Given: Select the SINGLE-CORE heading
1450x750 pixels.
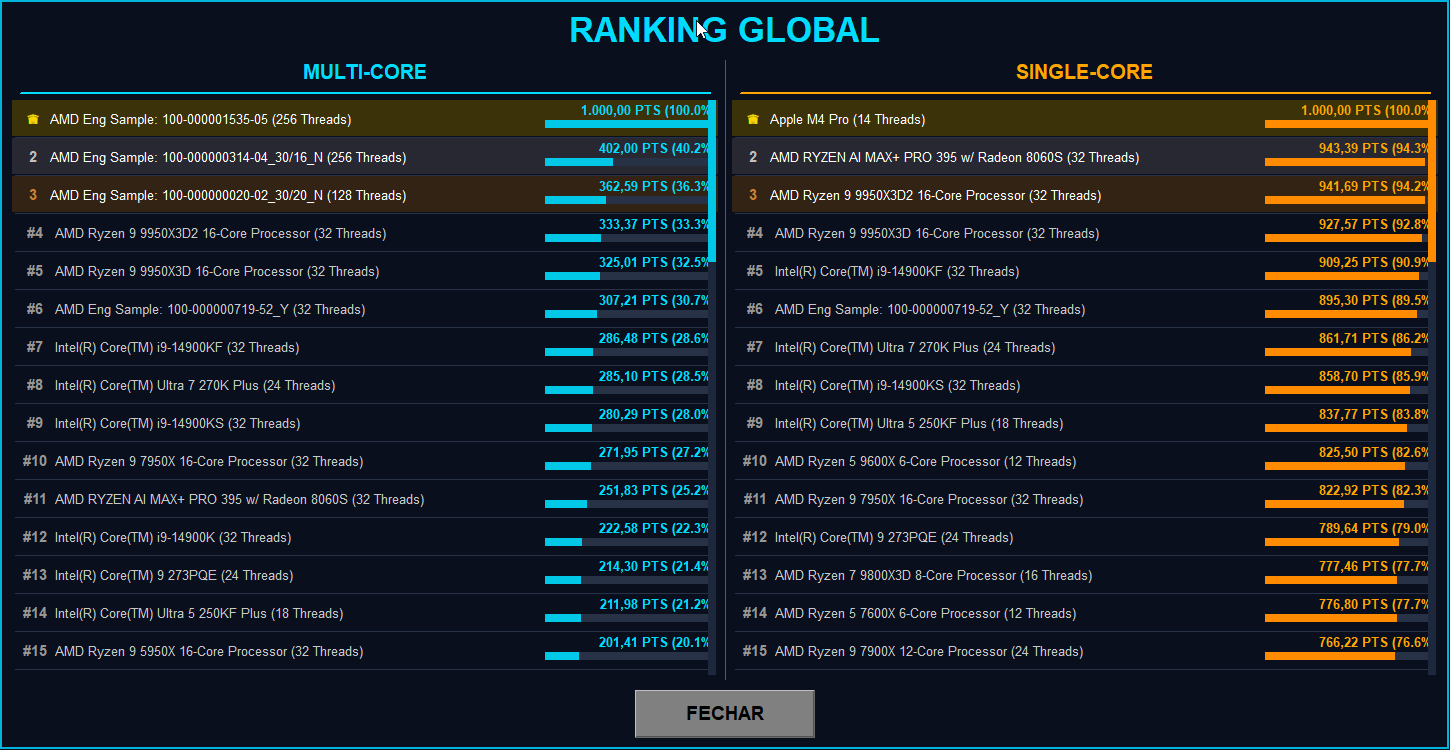Looking at the screenshot, I should (x=1084, y=72).
